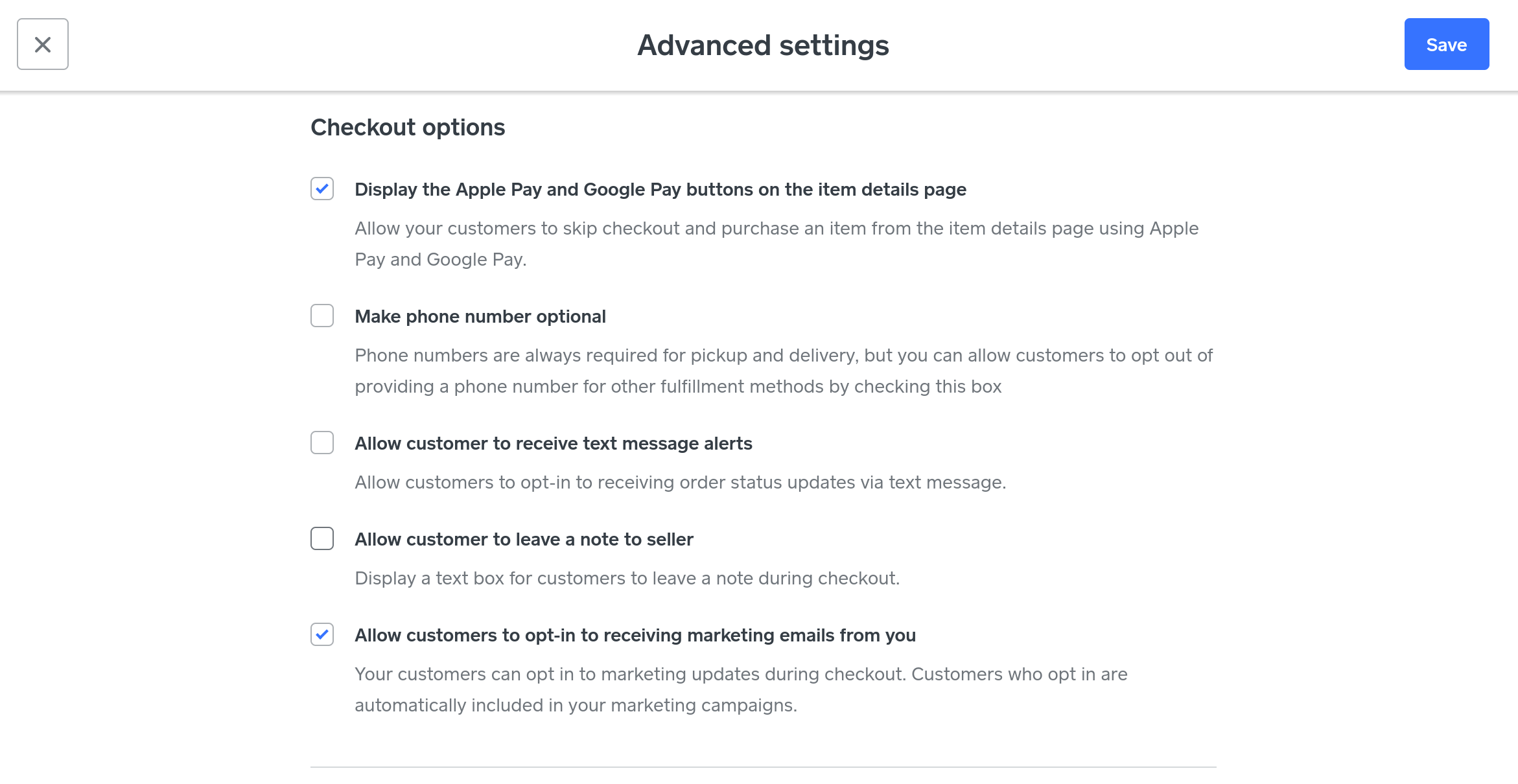1518x784 pixels.
Task: Click the Apple Pay skip checkout description text
Action: [776, 244]
